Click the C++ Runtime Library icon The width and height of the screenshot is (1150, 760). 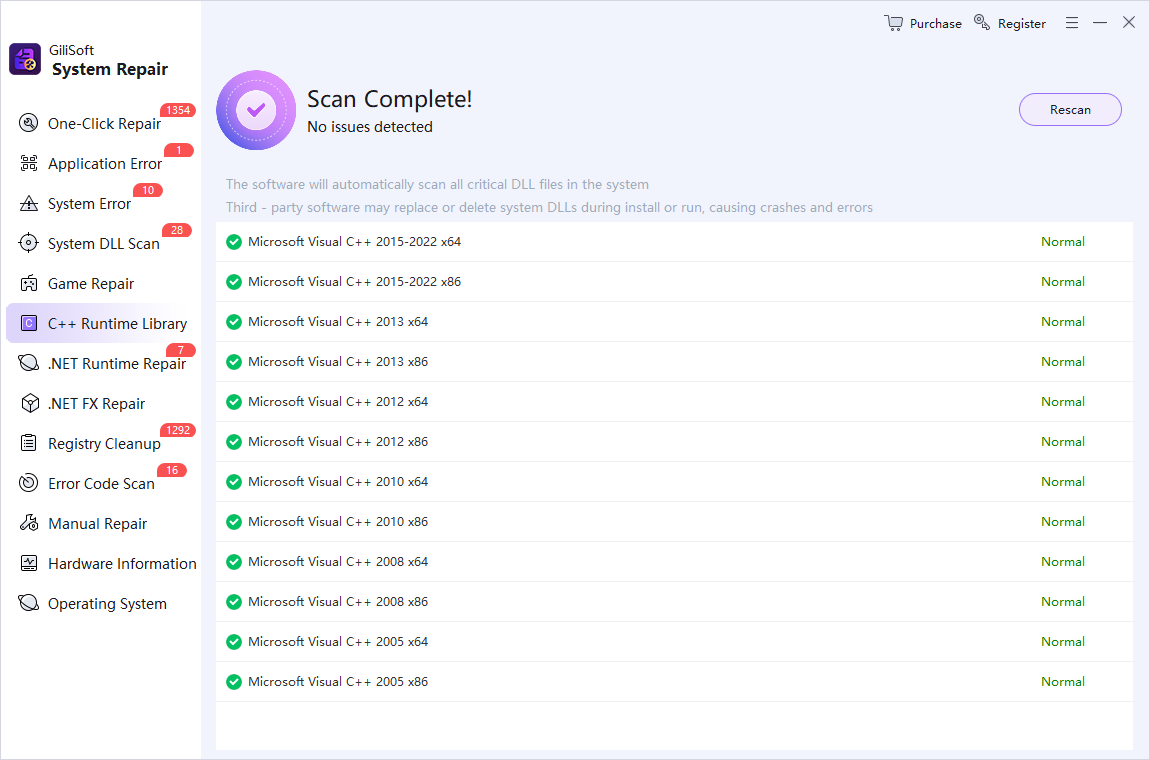coord(29,323)
